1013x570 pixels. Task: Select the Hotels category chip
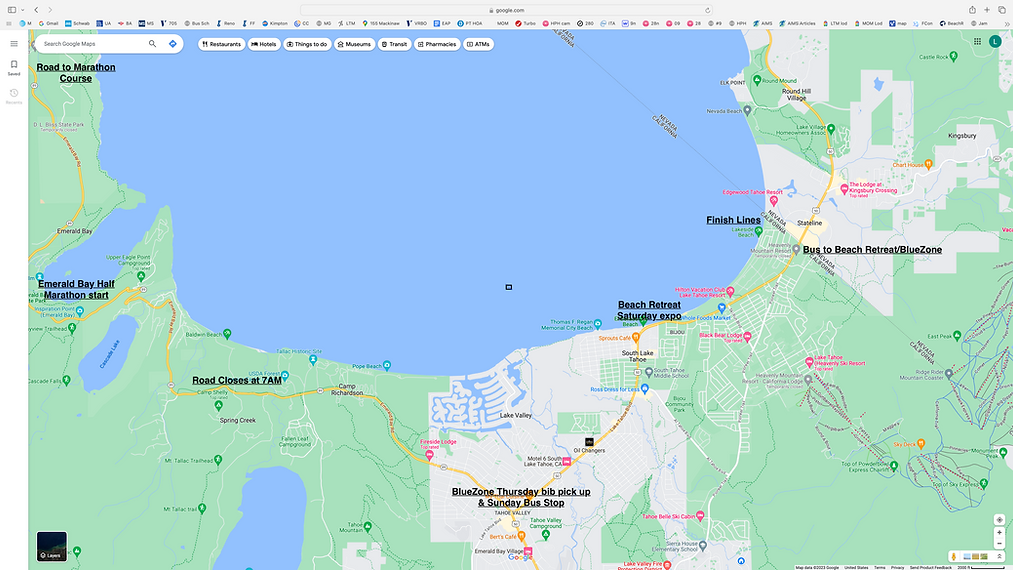[x=264, y=44]
